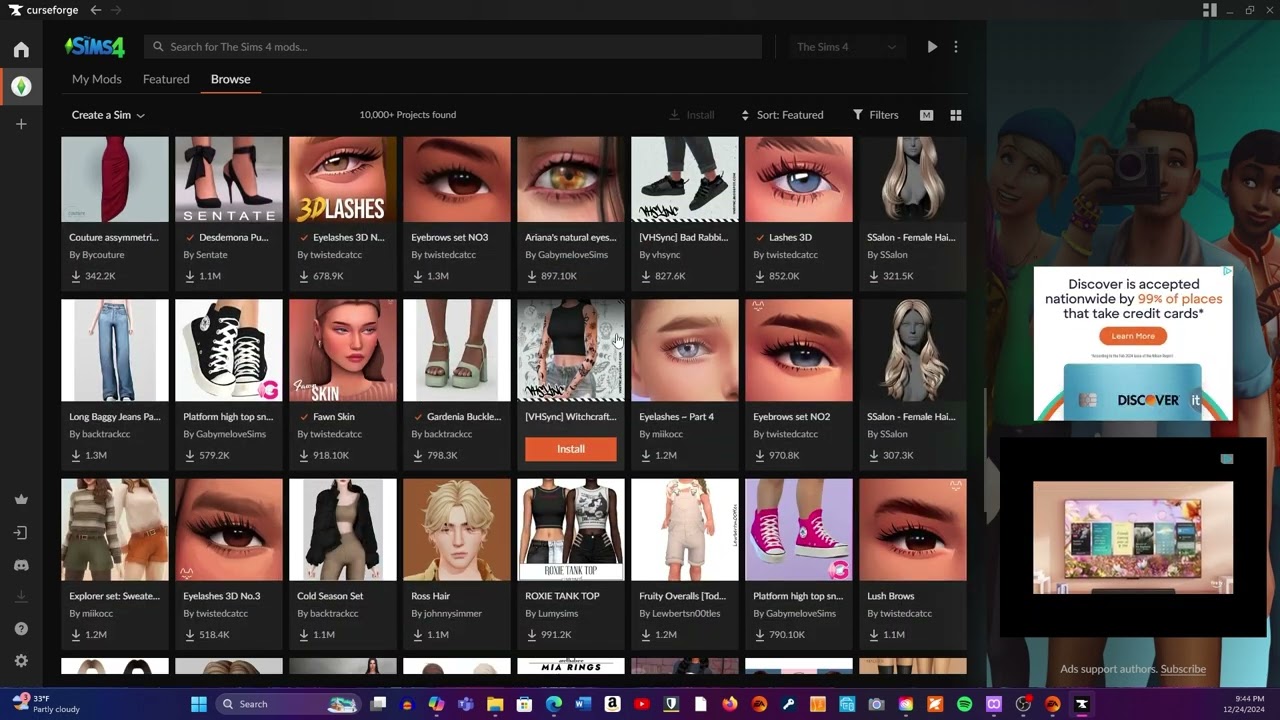Click the download icon under Couture assymmetri
Image resolution: width=1280 pixels, height=720 pixels.
tap(76, 276)
